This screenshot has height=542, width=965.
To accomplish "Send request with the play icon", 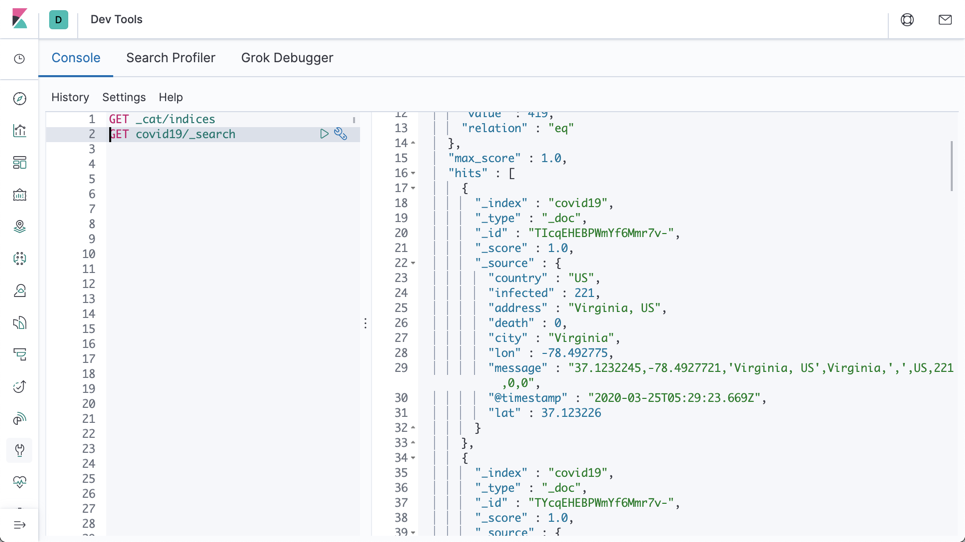I will click(x=324, y=134).
